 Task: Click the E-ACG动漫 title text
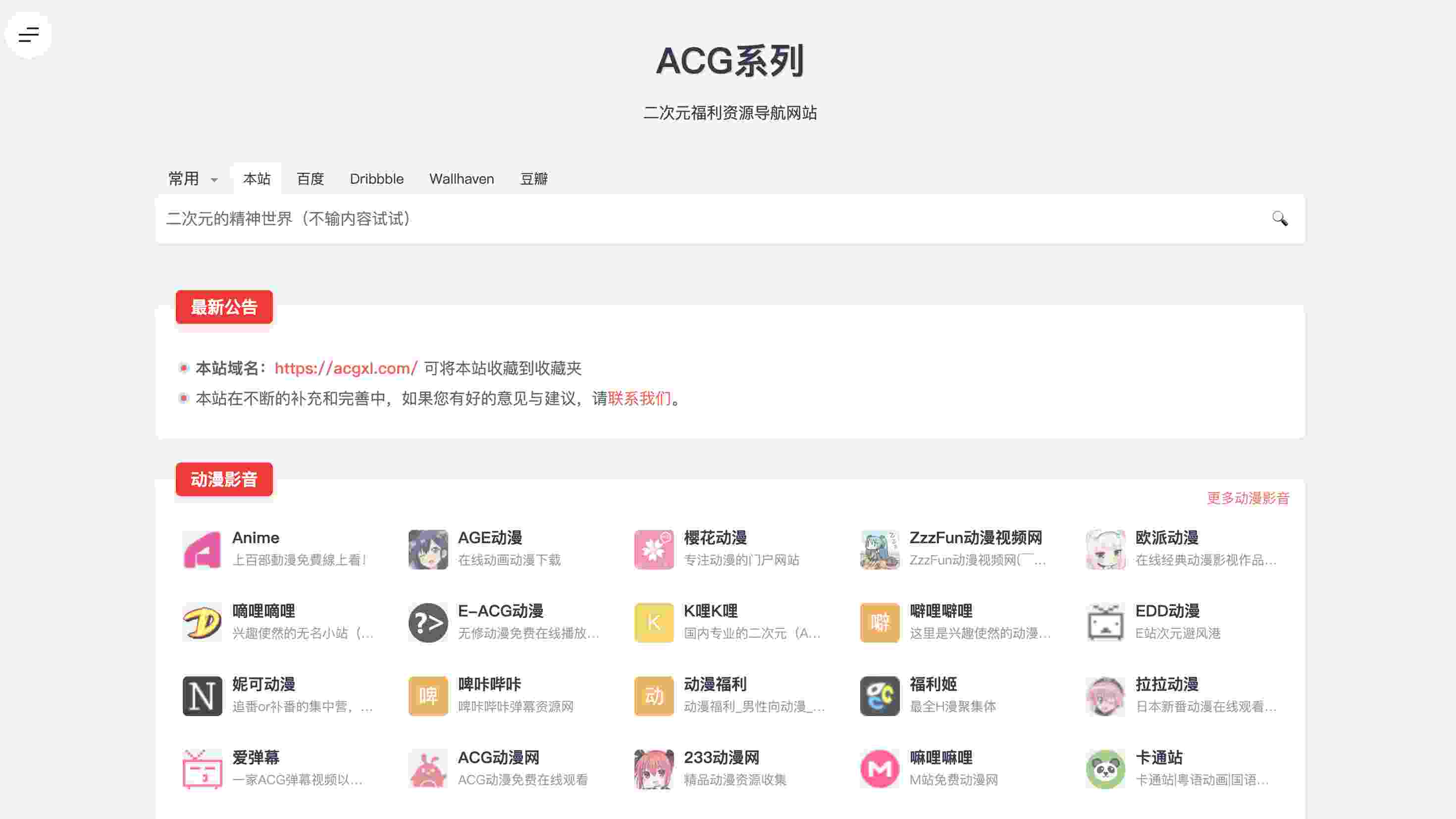click(x=500, y=611)
